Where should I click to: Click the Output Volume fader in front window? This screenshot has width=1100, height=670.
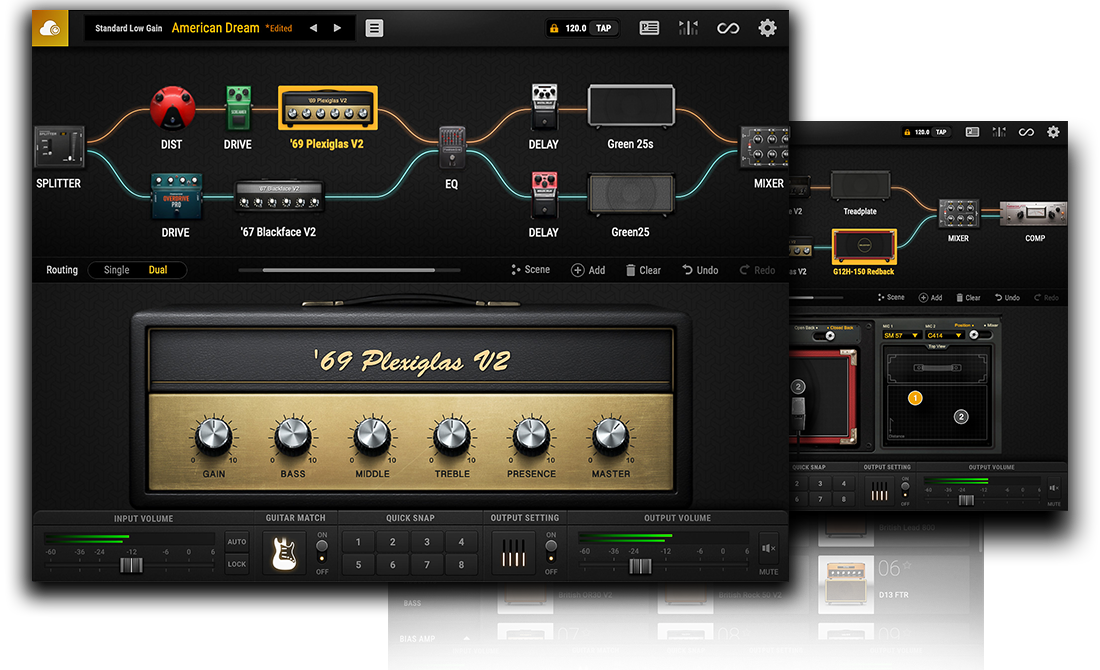coord(640,565)
